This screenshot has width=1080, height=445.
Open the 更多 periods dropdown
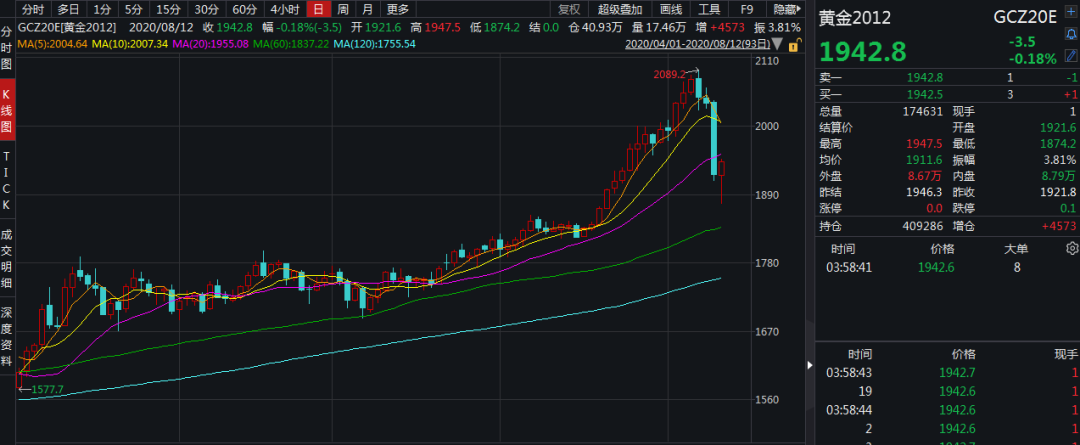[398, 9]
